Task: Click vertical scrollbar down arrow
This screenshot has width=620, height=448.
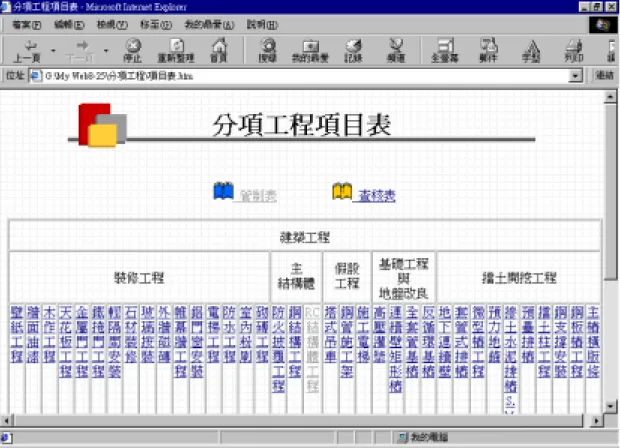Action: [x=610, y=406]
